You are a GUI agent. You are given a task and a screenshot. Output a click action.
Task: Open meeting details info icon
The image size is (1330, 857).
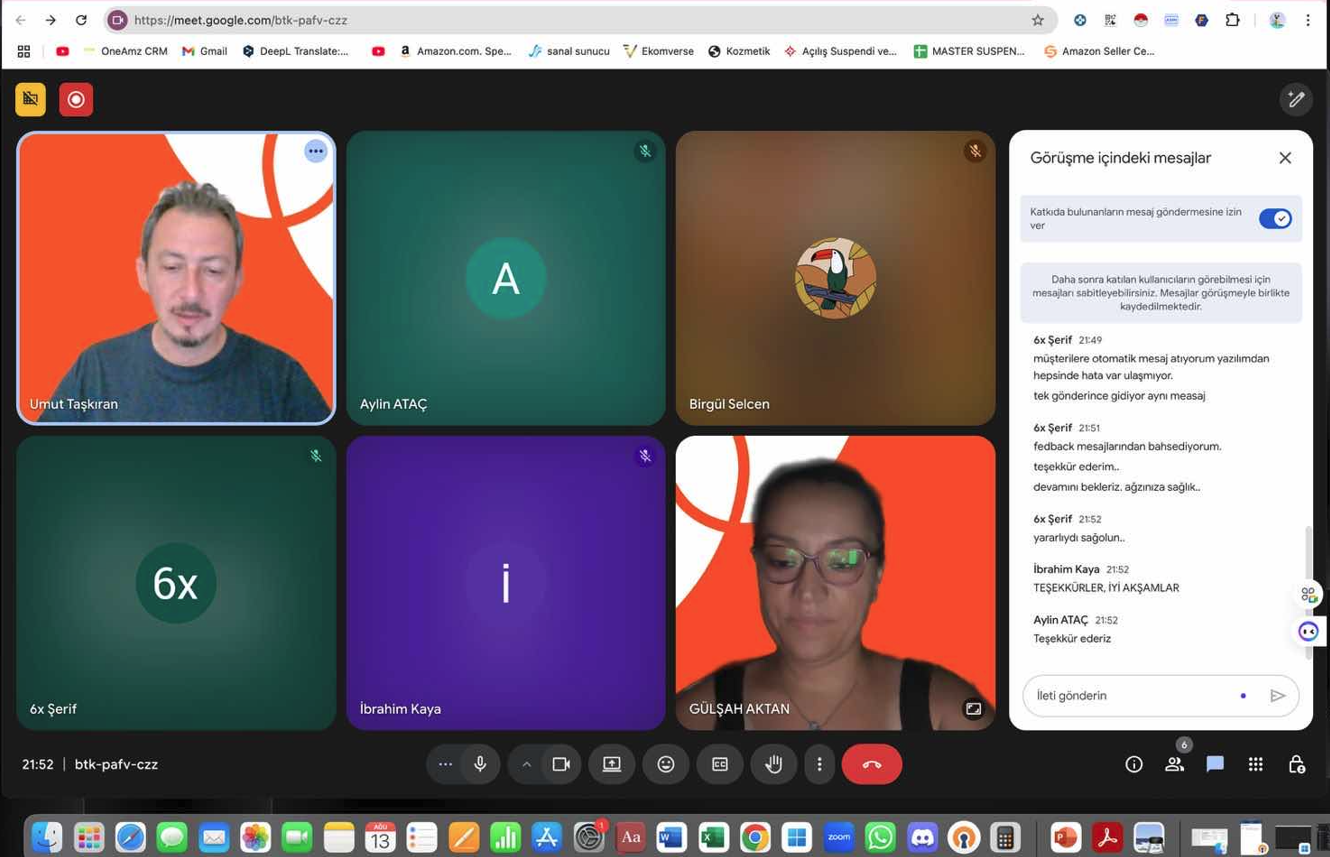1134,764
